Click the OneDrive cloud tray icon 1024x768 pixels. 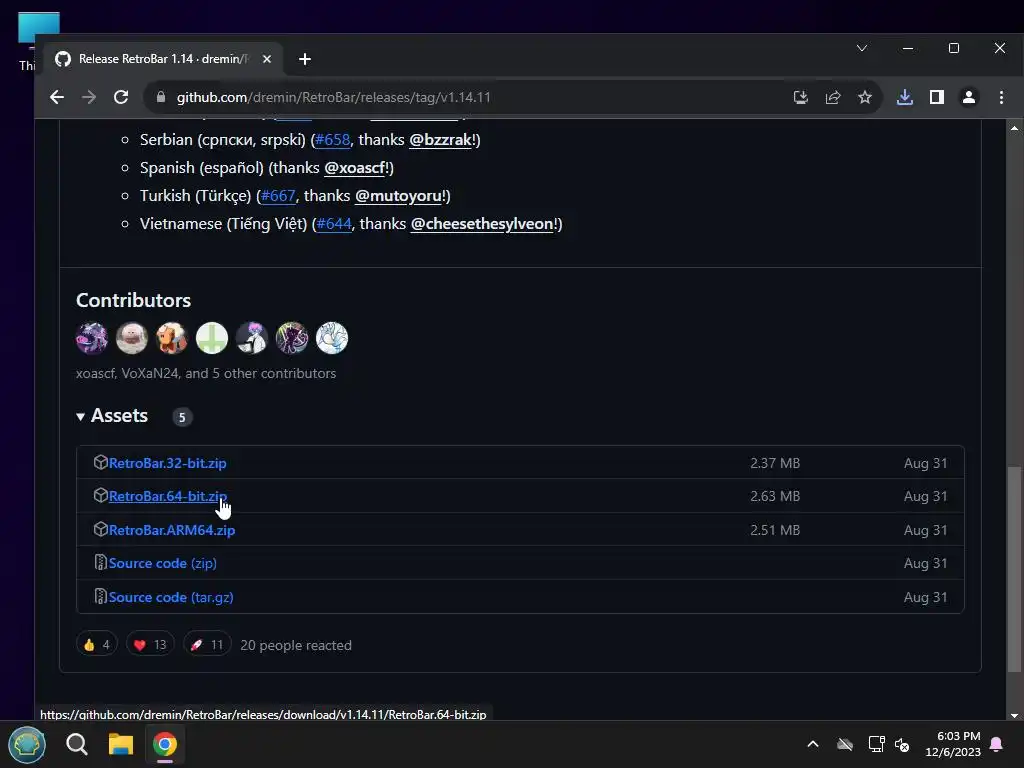pos(844,744)
